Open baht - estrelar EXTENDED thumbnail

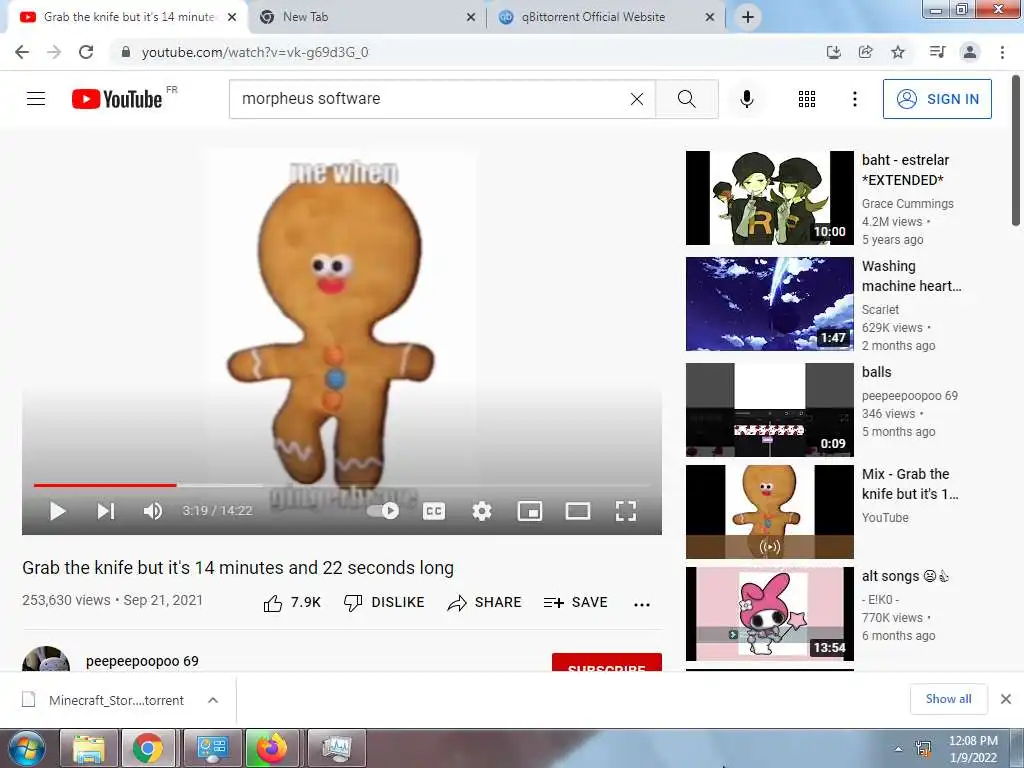click(x=769, y=198)
